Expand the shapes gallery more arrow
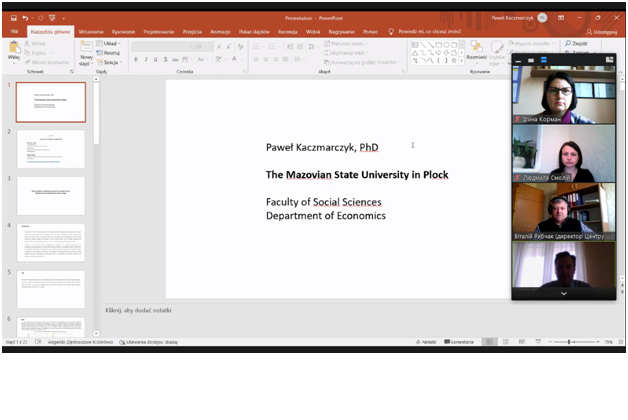The height and width of the screenshot is (420, 628). (462, 61)
